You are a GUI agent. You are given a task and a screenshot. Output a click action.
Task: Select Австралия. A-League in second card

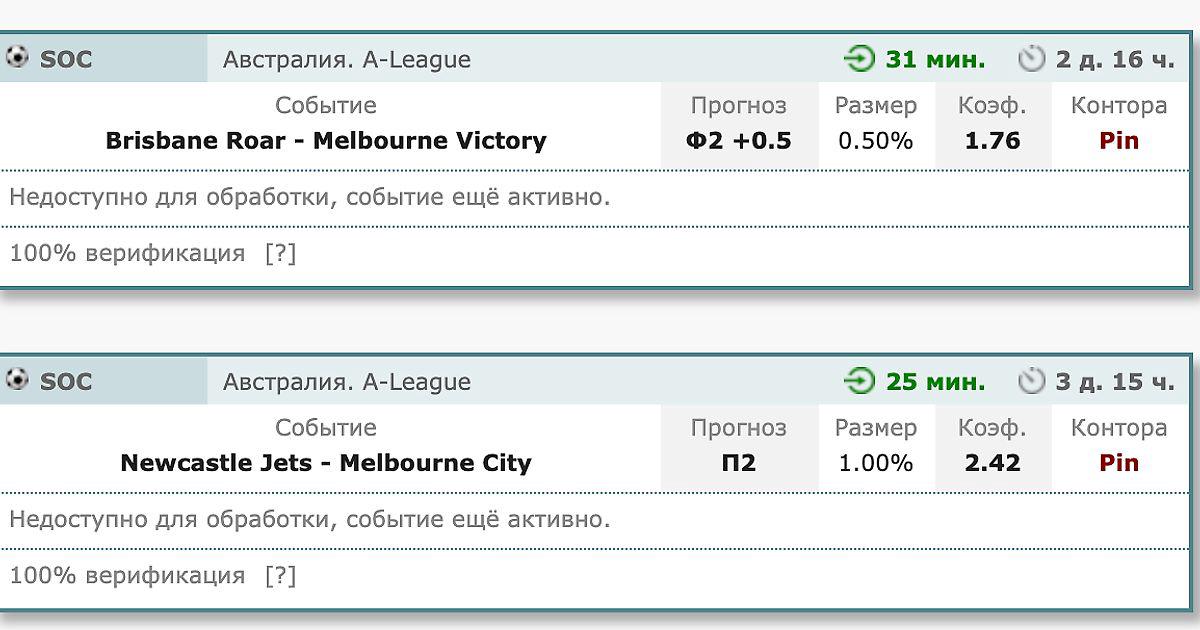tap(346, 382)
